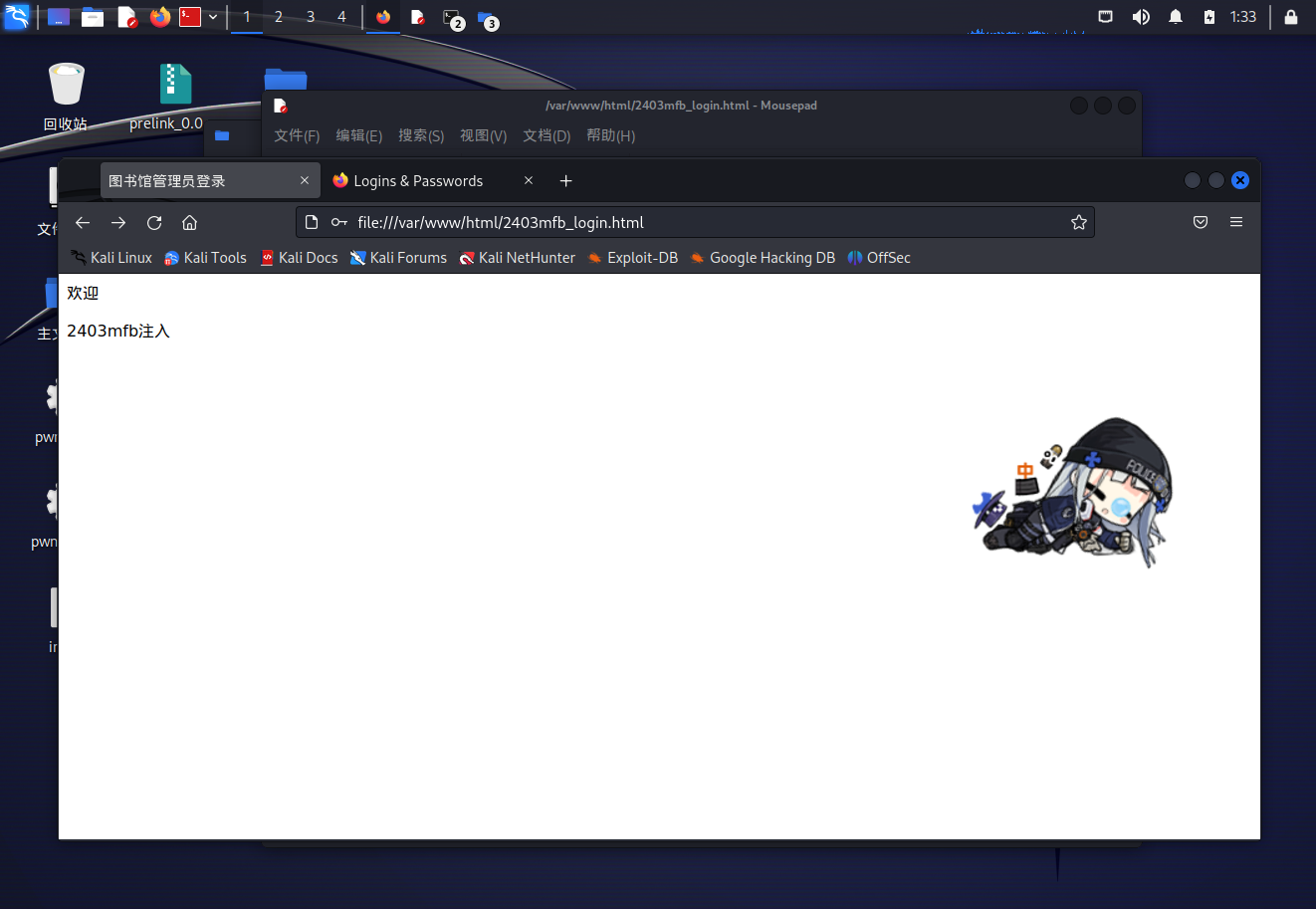Image resolution: width=1316 pixels, height=909 pixels.
Task: Reload the current page
Action: [x=154, y=222]
